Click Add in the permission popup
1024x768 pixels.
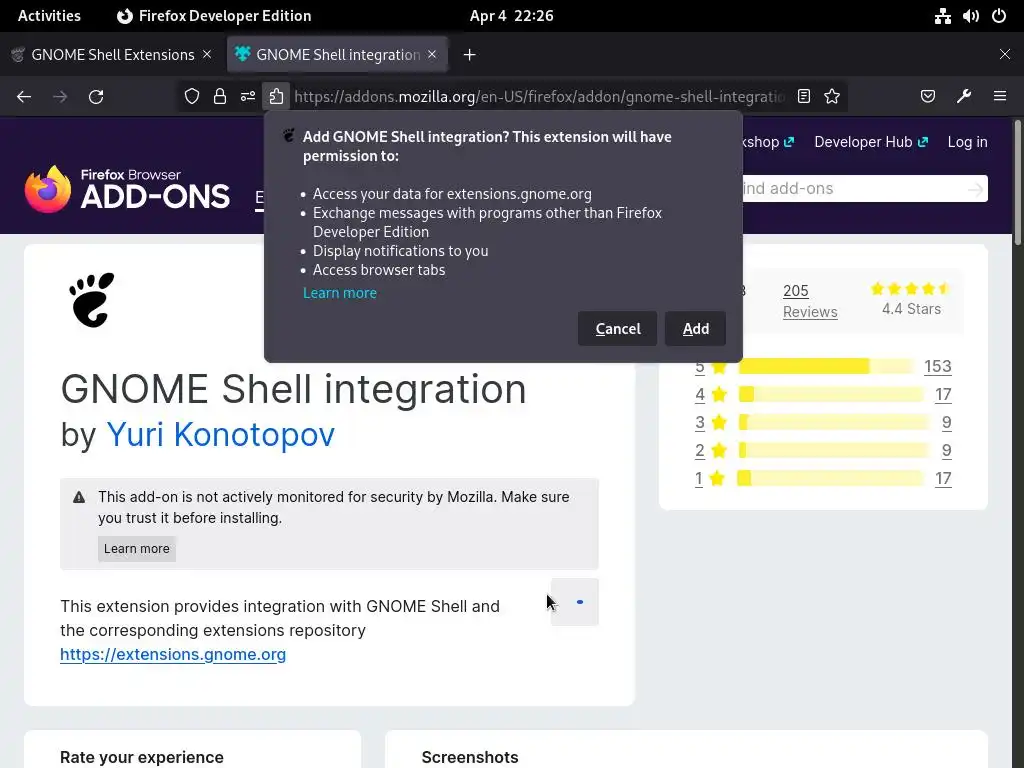pyautogui.click(x=696, y=328)
